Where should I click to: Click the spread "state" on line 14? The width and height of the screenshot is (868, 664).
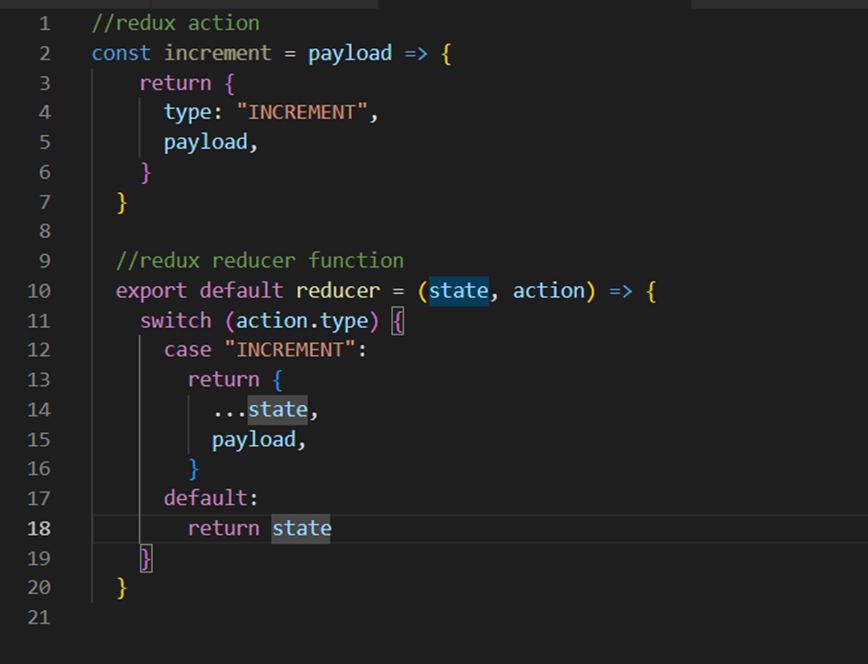(x=277, y=410)
